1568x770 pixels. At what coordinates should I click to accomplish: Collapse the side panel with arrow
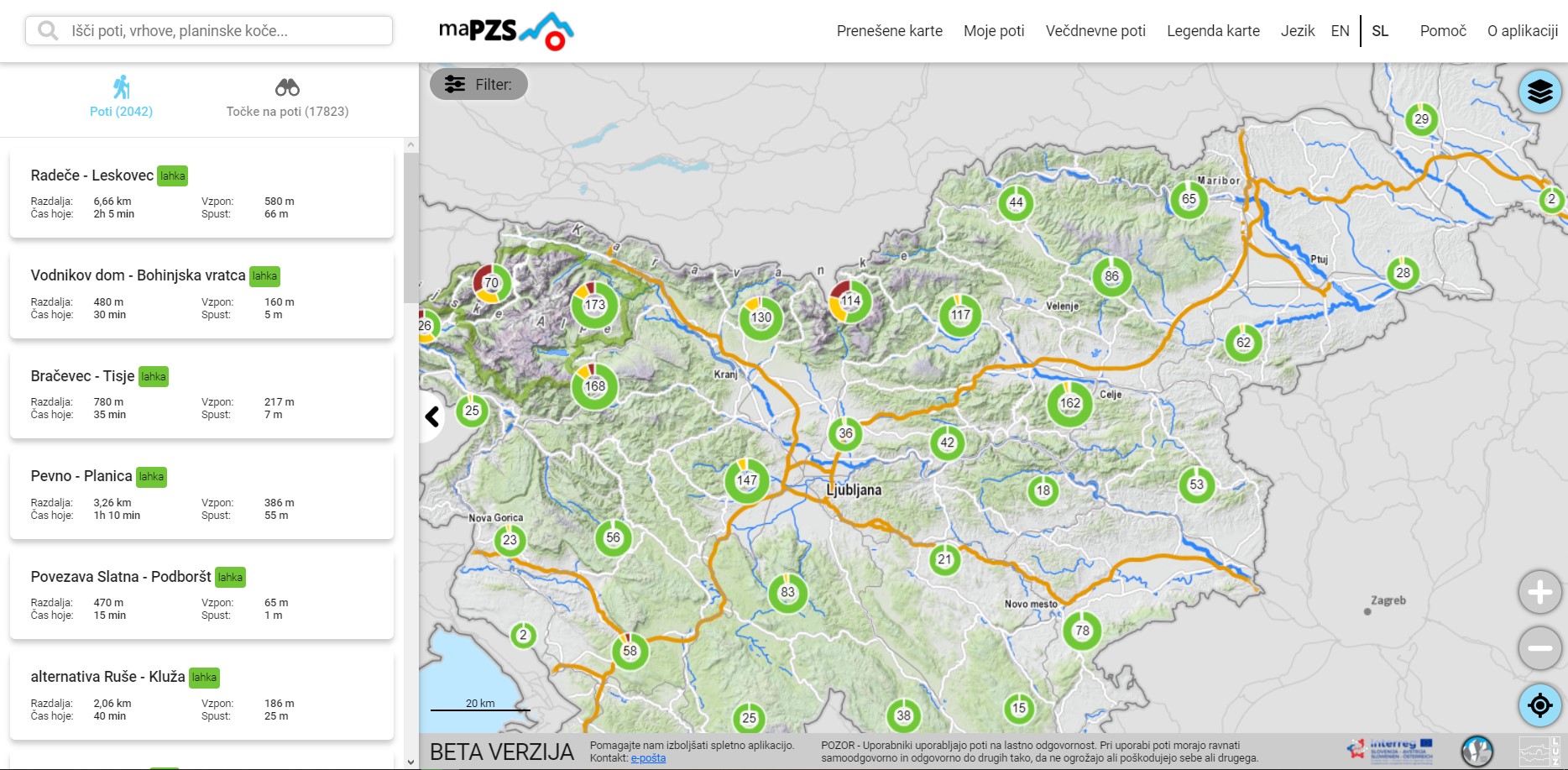click(432, 416)
